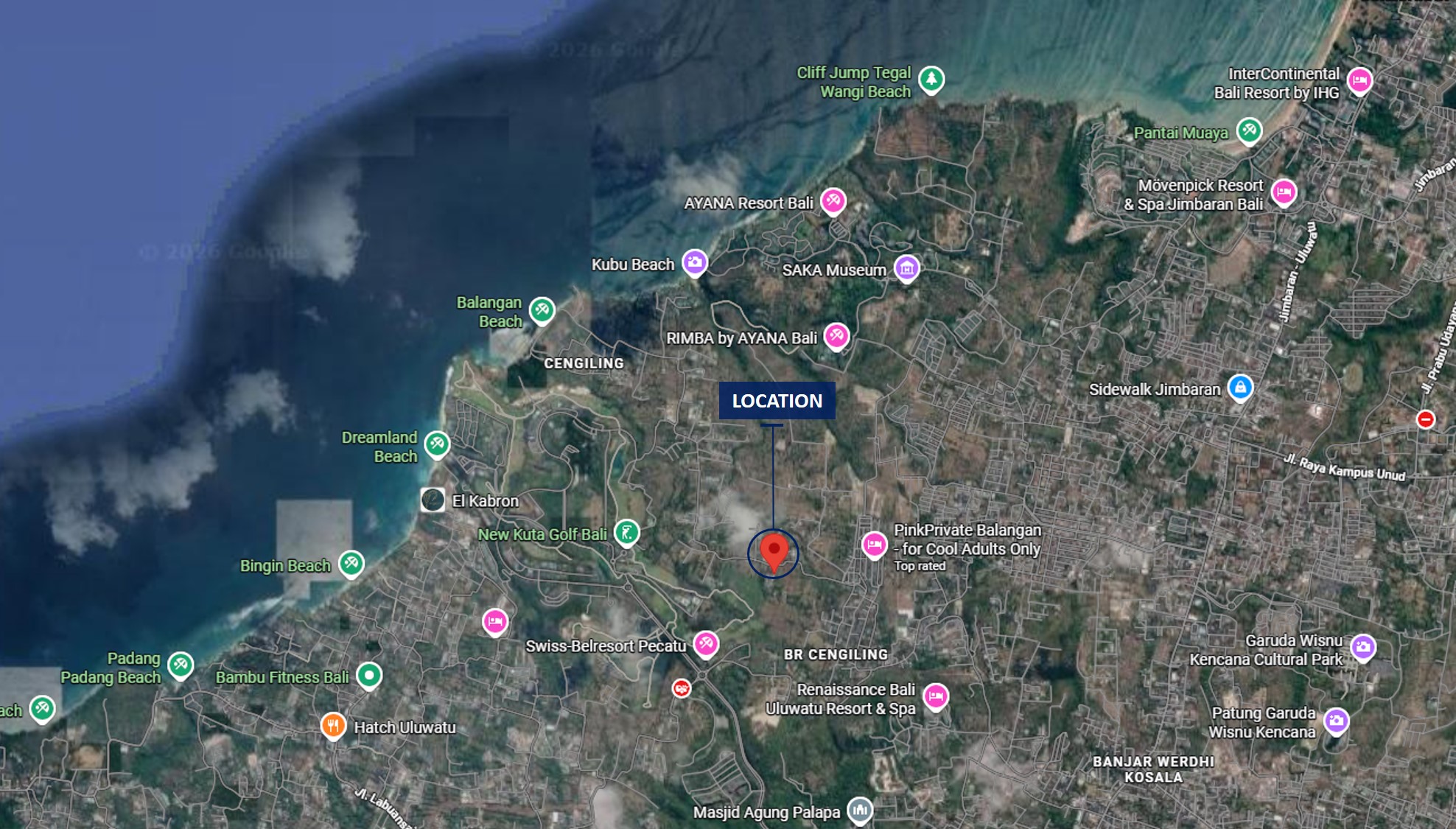Select Bingin Beach marker
The image size is (1456, 829).
click(351, 564)
